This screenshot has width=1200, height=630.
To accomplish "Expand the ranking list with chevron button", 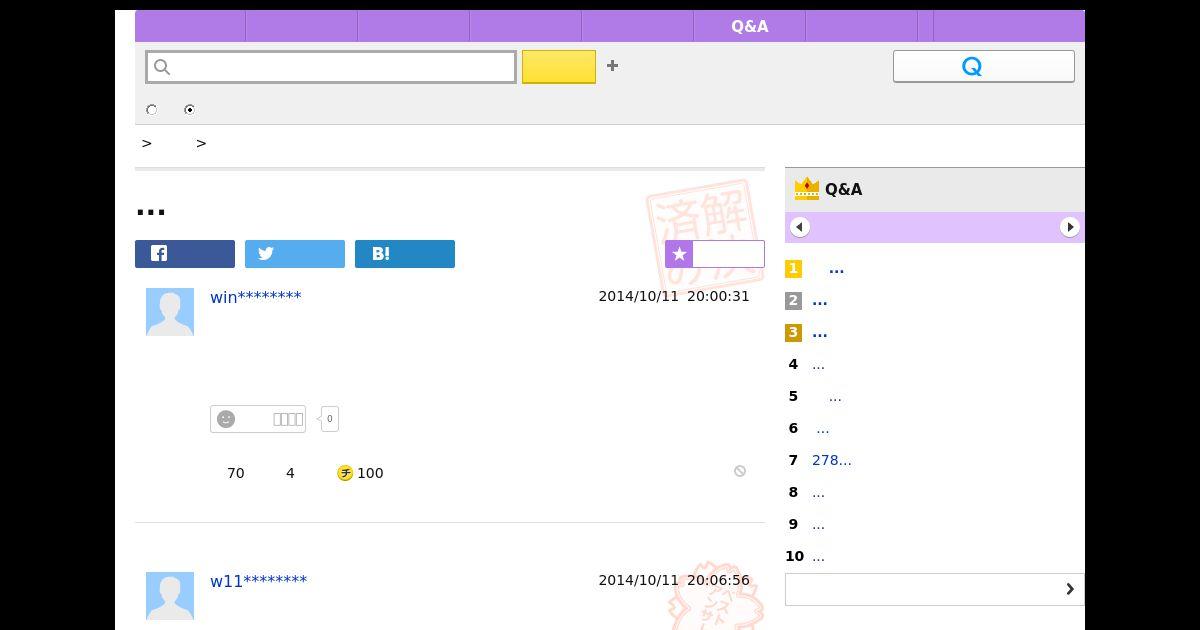I will coord(935,589).
